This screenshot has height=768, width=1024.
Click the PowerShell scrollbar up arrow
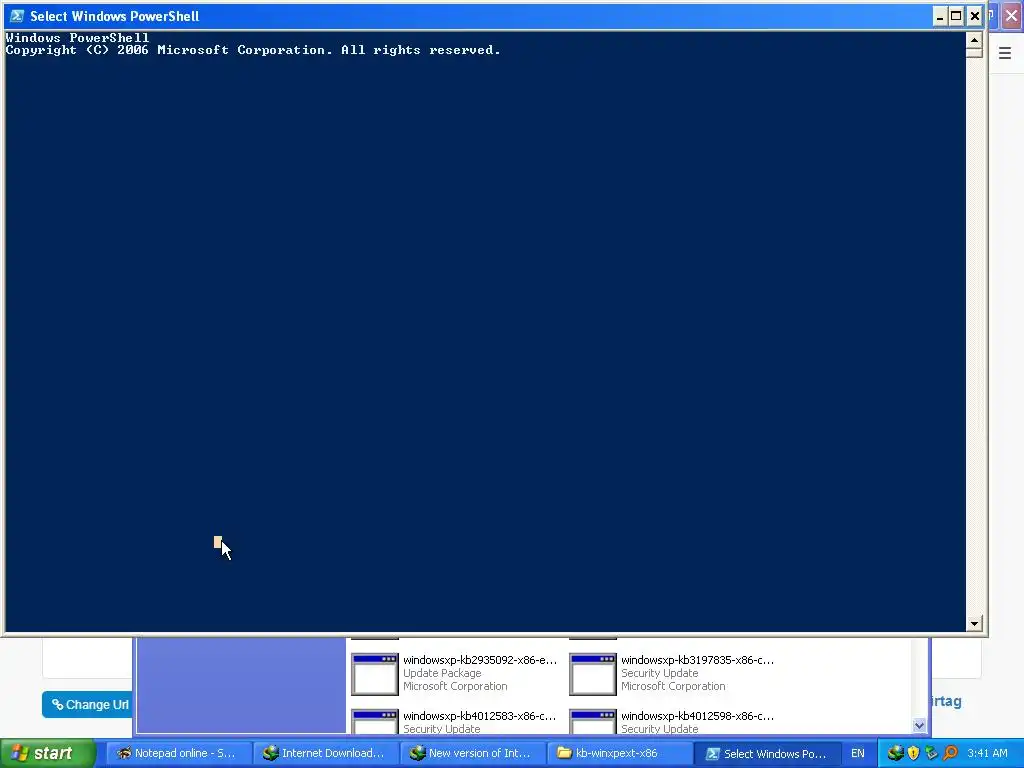[974, 40]
